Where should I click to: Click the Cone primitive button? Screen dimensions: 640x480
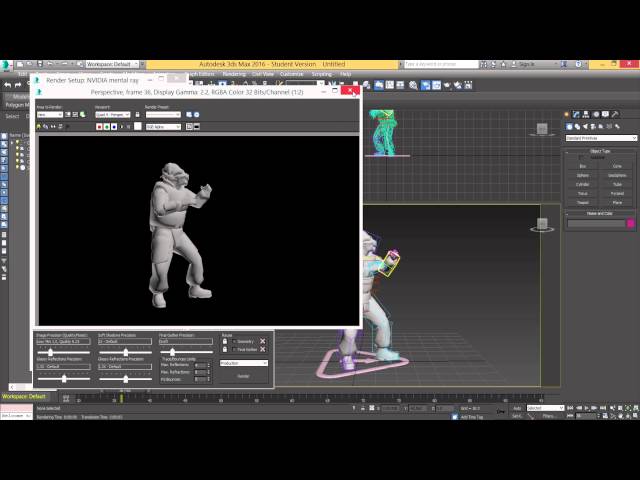617,166
